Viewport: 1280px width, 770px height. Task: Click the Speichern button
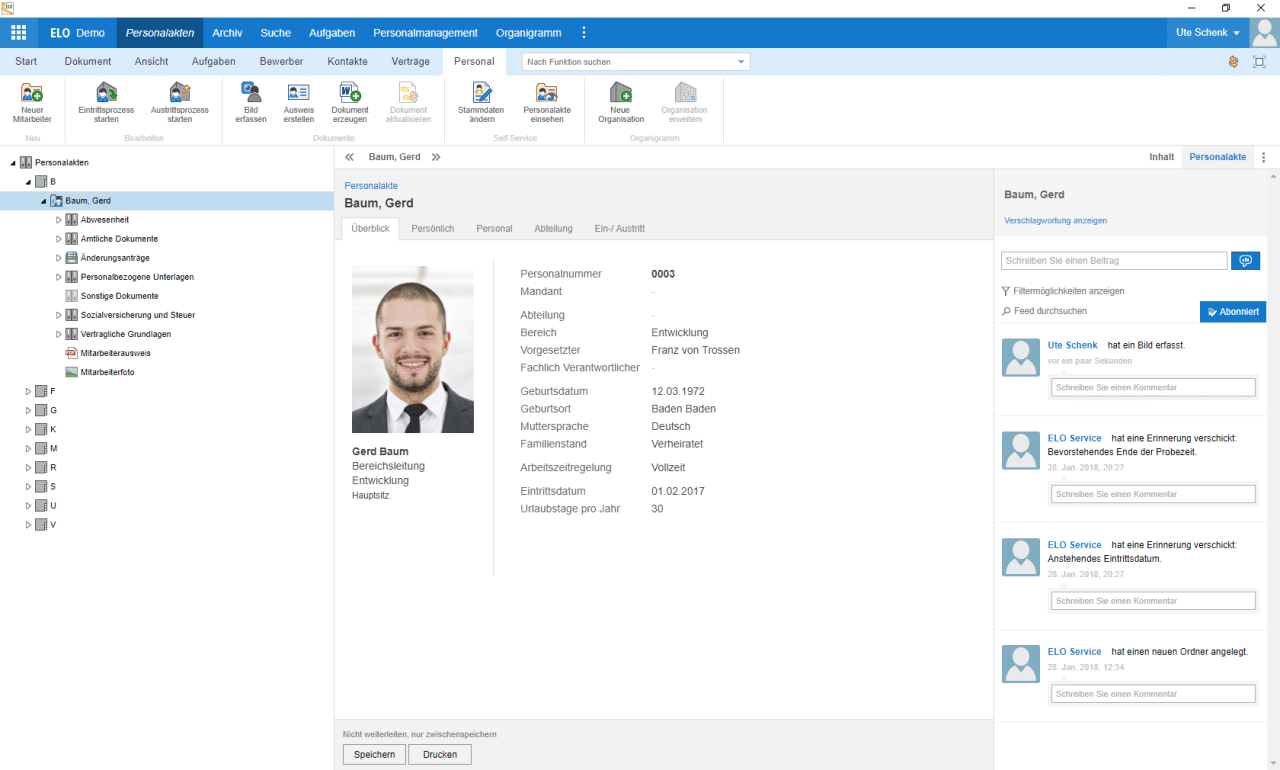(374, 755)
